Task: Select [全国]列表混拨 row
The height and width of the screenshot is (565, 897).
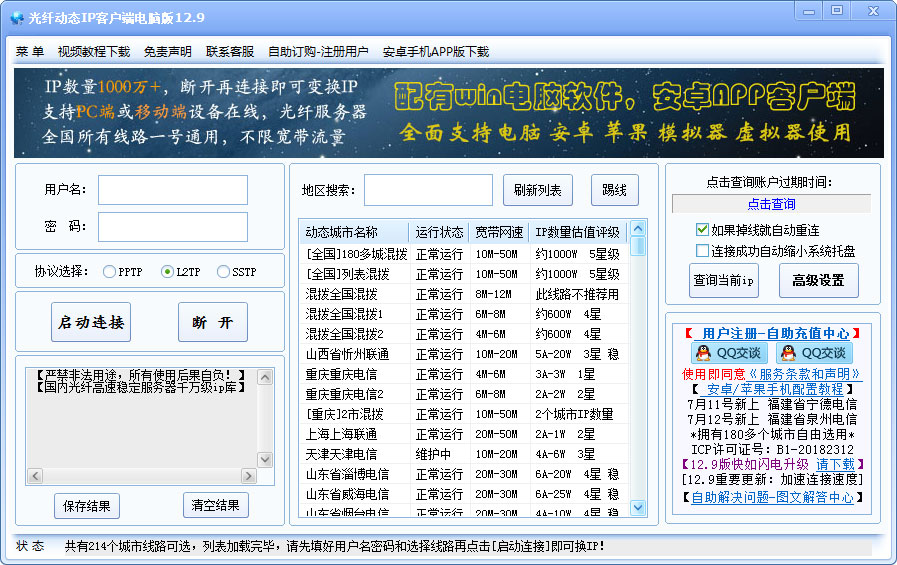Action: 463,274
